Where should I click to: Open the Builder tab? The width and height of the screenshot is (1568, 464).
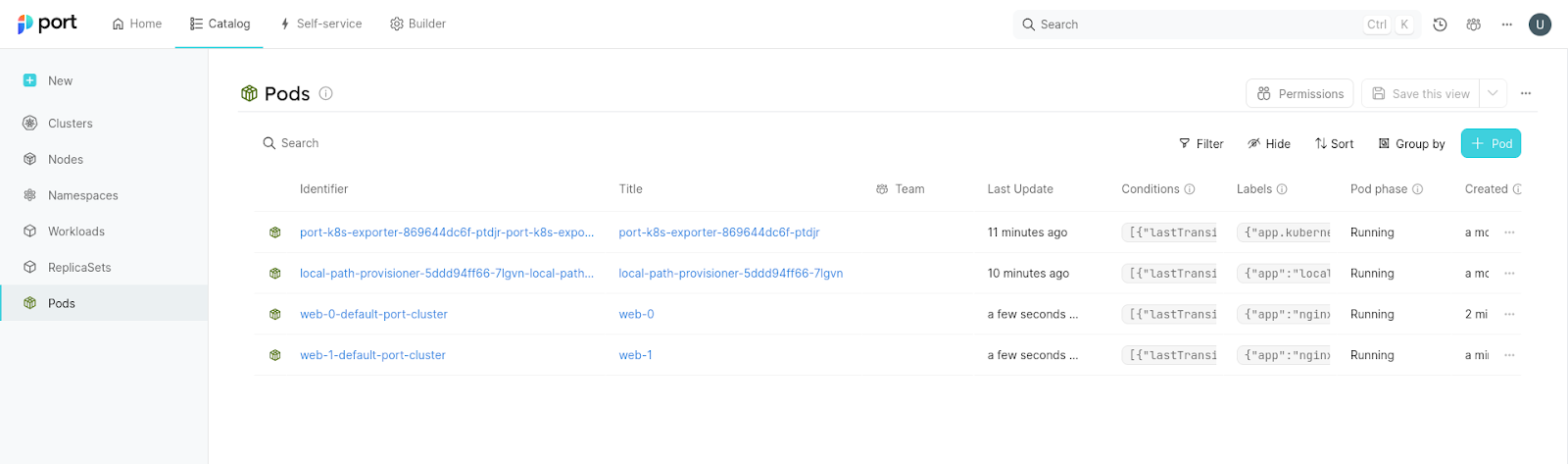[417, 24]
